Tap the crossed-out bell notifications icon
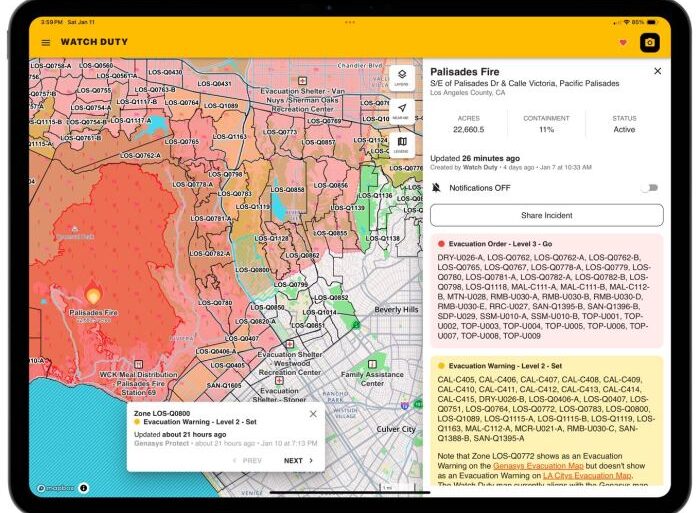Viewport: 700px width, 513px height. [x=436, y=188]
